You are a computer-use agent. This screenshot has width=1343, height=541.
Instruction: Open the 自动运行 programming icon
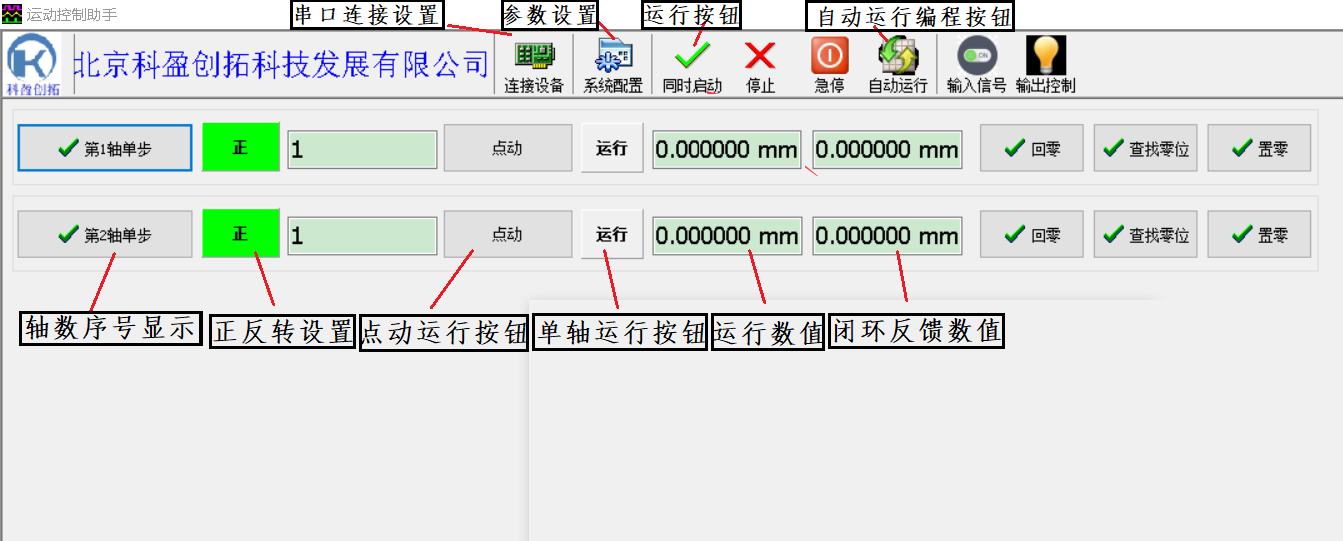[x=898, y=66]
